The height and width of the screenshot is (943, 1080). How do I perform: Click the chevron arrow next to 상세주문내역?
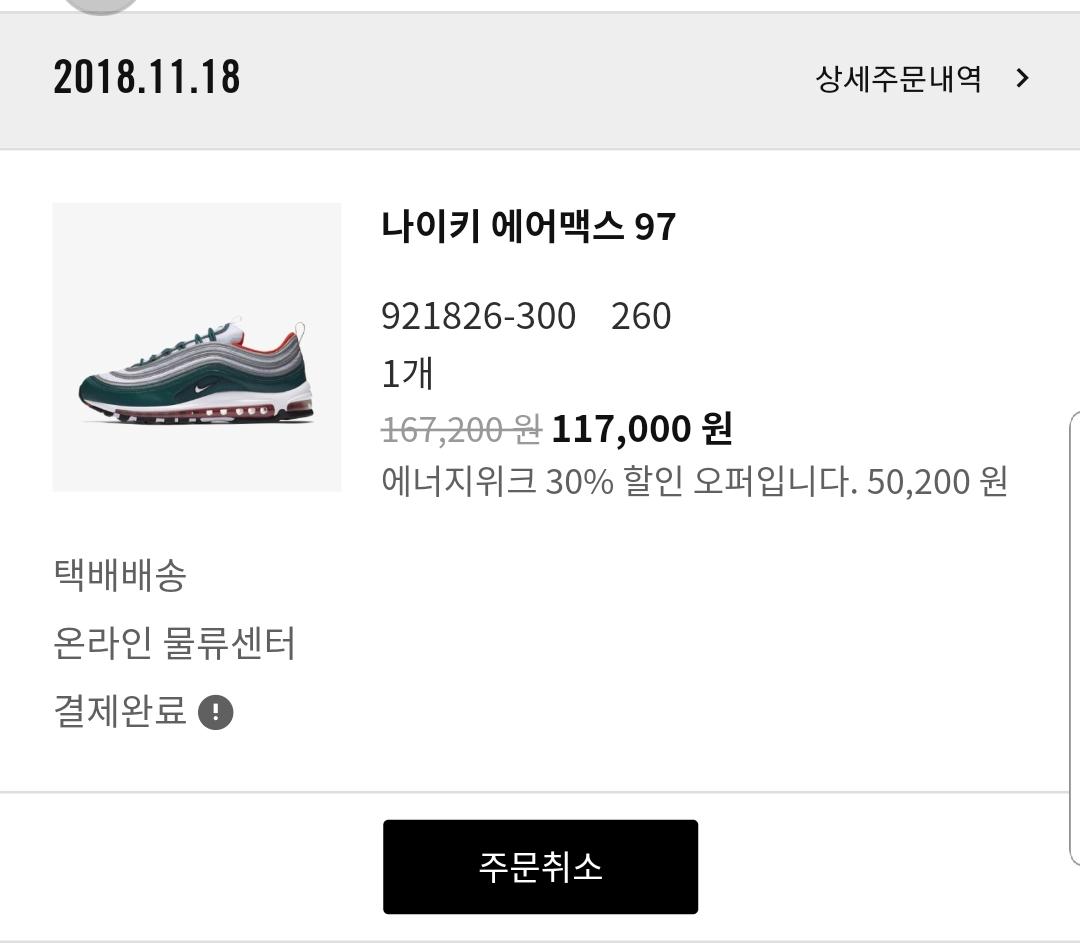click(x=1021, y=78)
